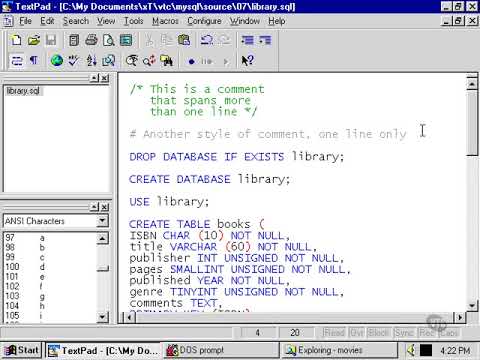Click the Unindent block icon
480x360 pixels.
(x=265, y=40)
